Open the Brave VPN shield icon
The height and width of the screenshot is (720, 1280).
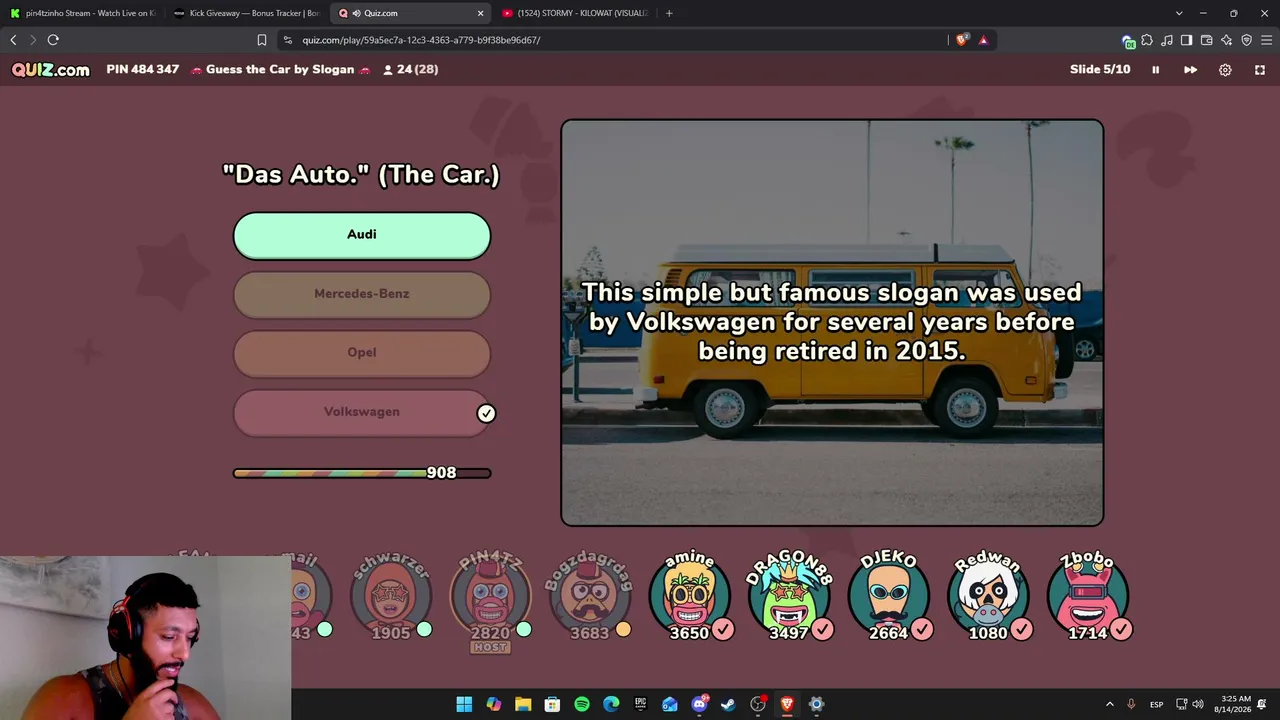click(1246, 40)
